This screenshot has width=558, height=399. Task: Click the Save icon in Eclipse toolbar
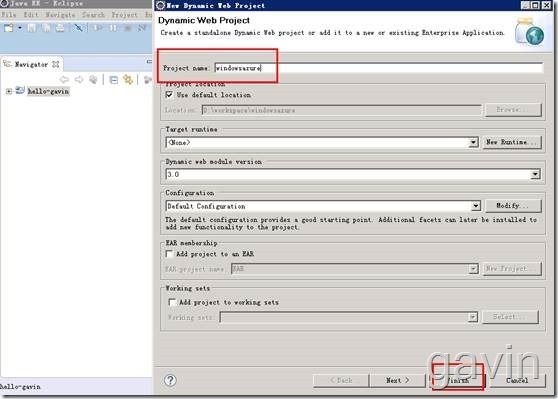(x=32, y=28)
